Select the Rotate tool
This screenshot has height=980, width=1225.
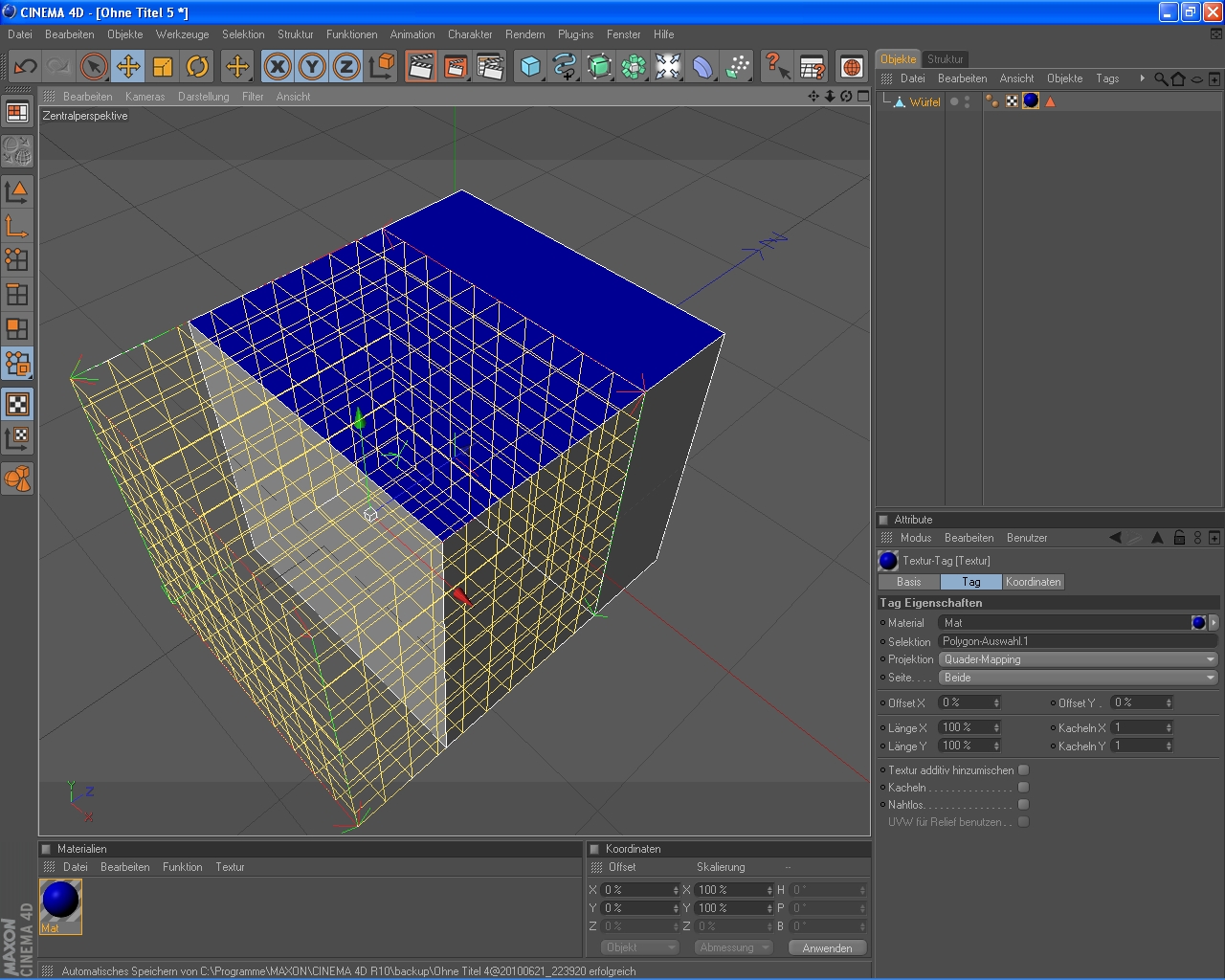pos(197,66)
